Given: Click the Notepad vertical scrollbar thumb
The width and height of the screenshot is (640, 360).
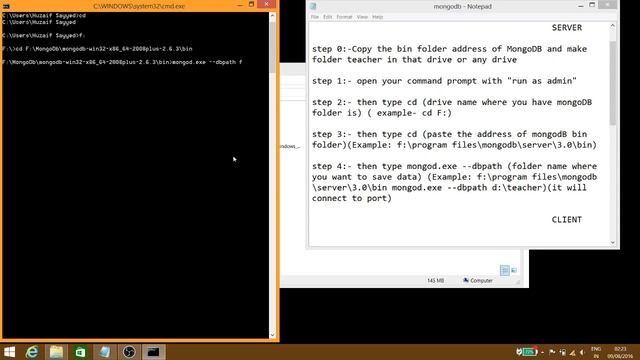Looking at the screenshot, I should [x=613, y=83].
